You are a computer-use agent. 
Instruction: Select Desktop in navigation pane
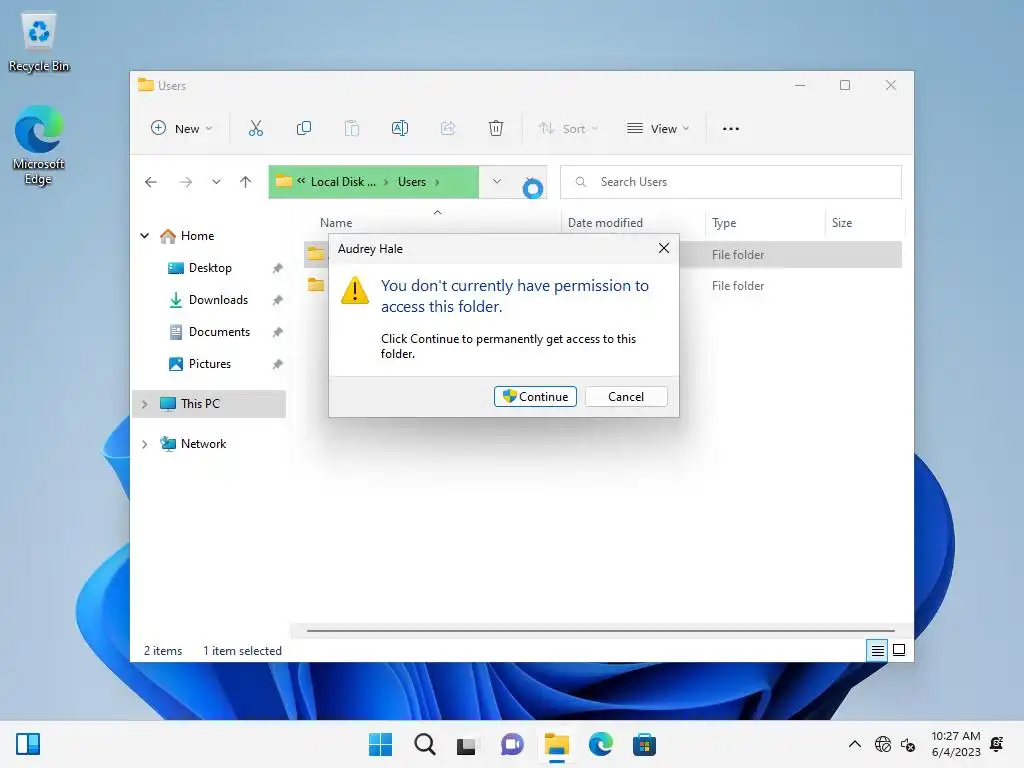210,268
